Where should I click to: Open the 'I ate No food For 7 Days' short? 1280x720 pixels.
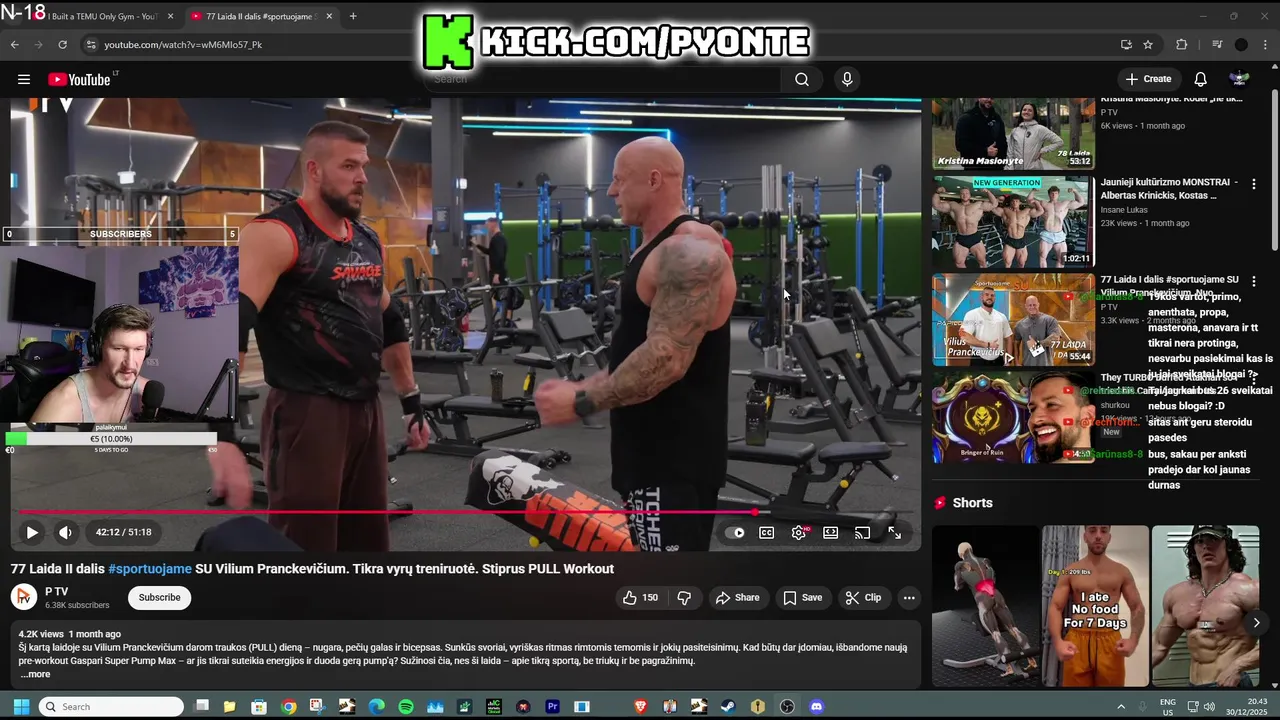[1095, 605]
